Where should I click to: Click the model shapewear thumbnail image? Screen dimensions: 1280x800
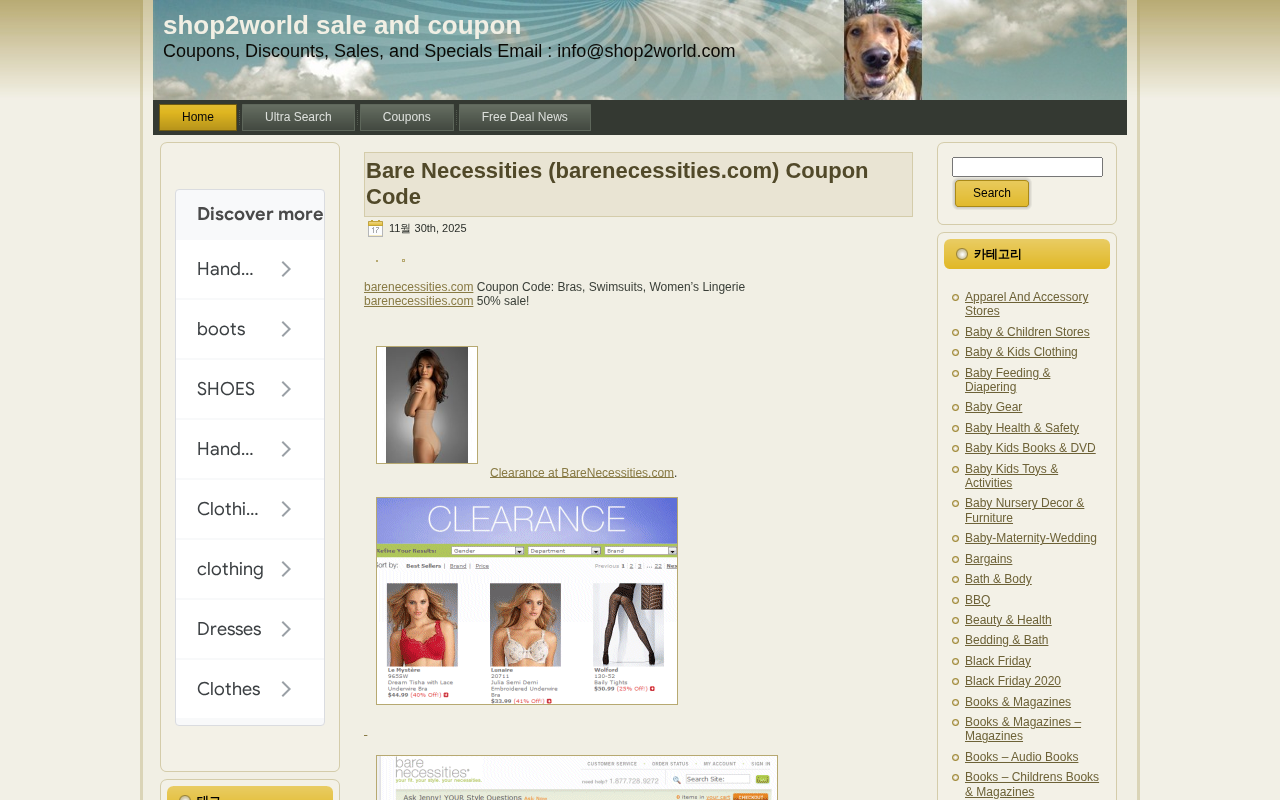pos(427,405)
